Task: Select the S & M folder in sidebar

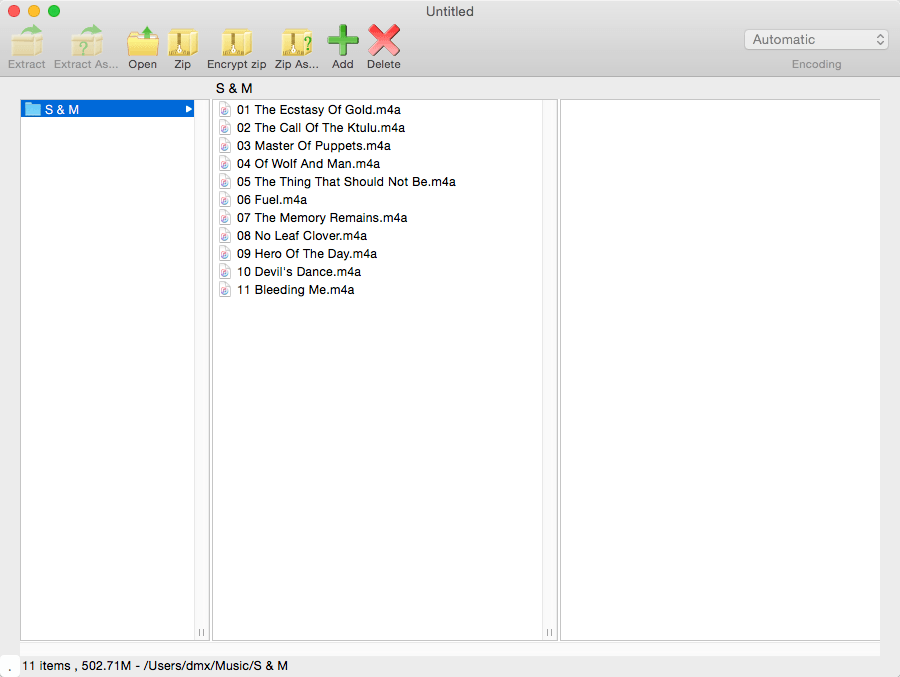Action: [107, 109]
